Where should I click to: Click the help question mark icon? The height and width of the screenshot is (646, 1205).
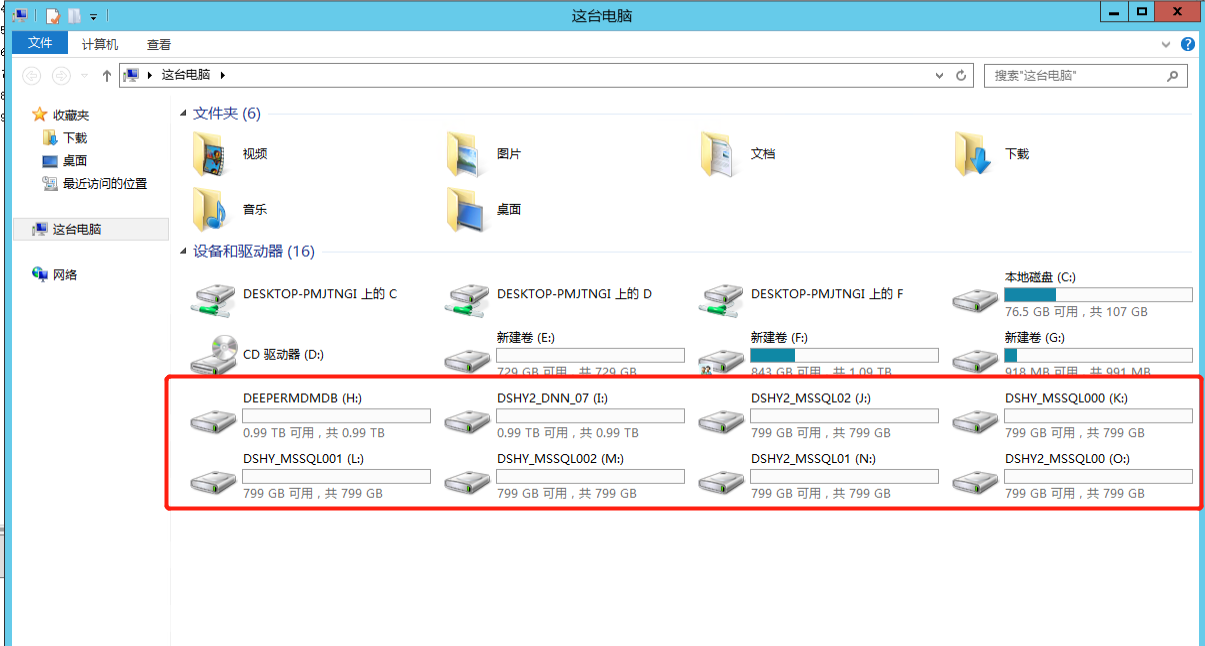tap(1188, 44)
